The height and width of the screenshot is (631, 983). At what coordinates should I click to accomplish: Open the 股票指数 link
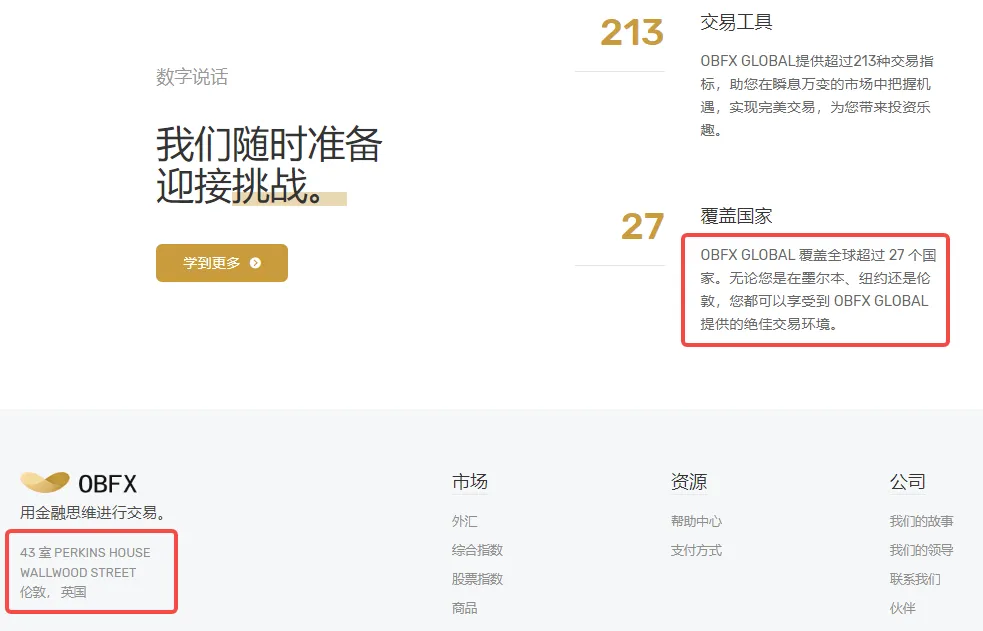477,579
